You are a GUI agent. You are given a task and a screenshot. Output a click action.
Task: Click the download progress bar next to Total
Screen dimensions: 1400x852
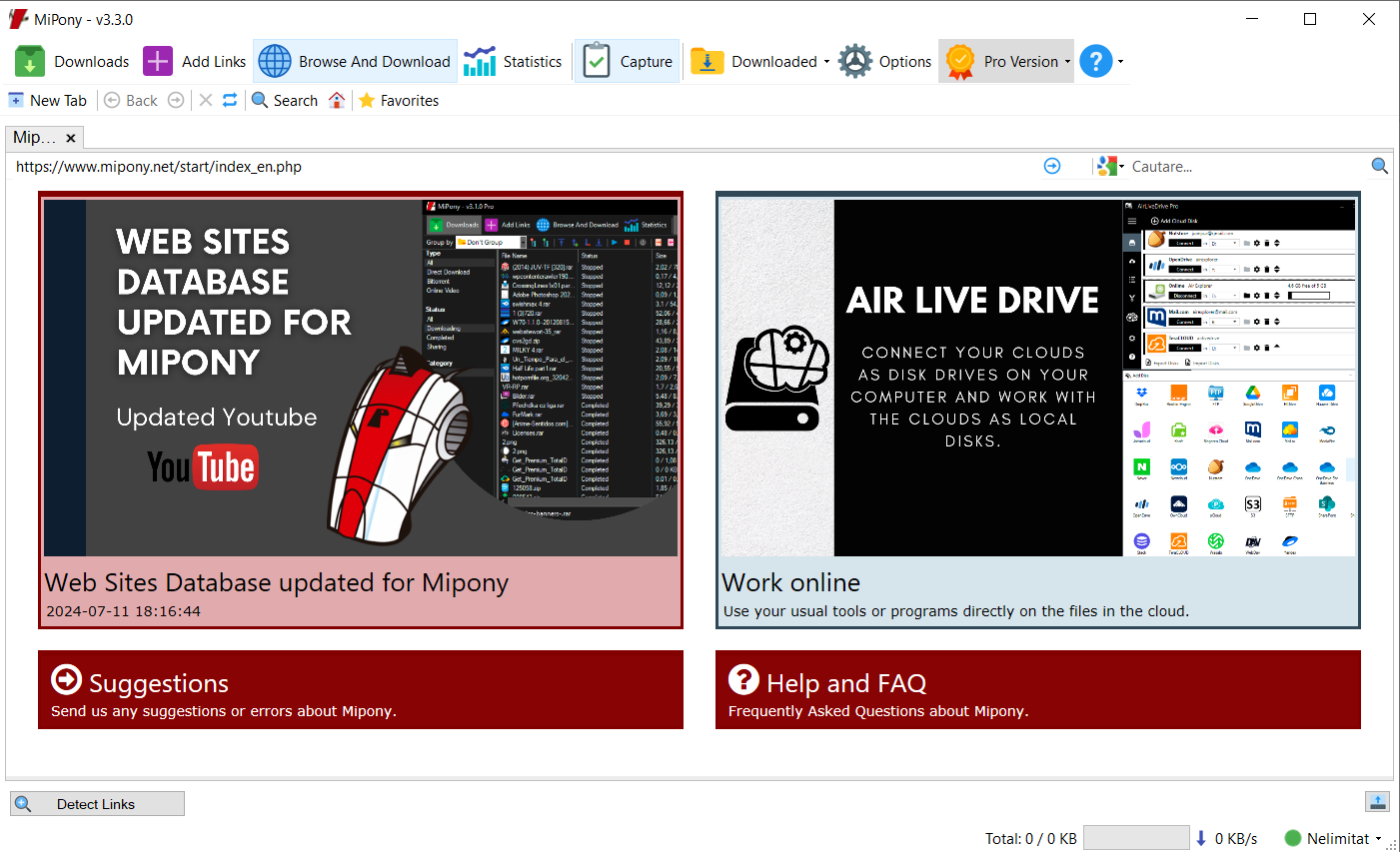(x=1136, y=838)
